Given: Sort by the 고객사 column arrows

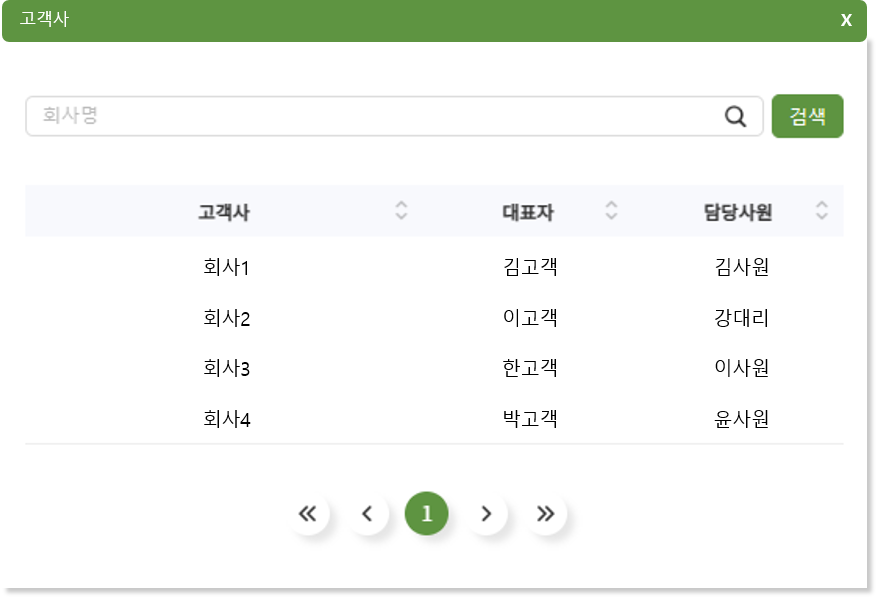Looking at the screenshot, I should tap(401, 210).
